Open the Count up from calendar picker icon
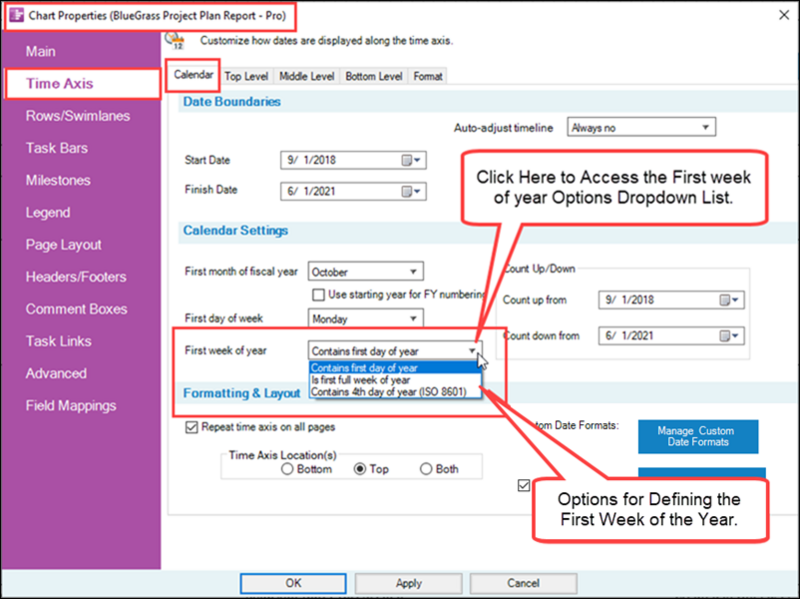 click(x=729, y=300)
